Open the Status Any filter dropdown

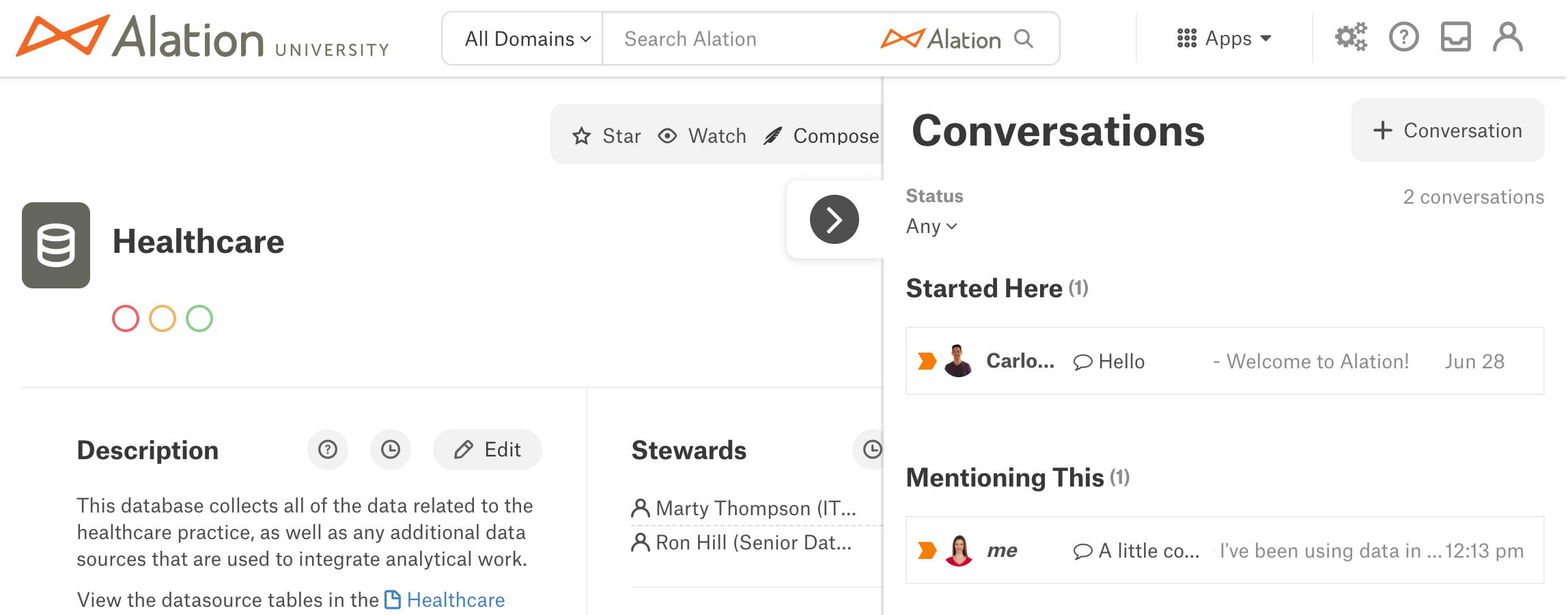pyautogui.click(x=932, y=226)
